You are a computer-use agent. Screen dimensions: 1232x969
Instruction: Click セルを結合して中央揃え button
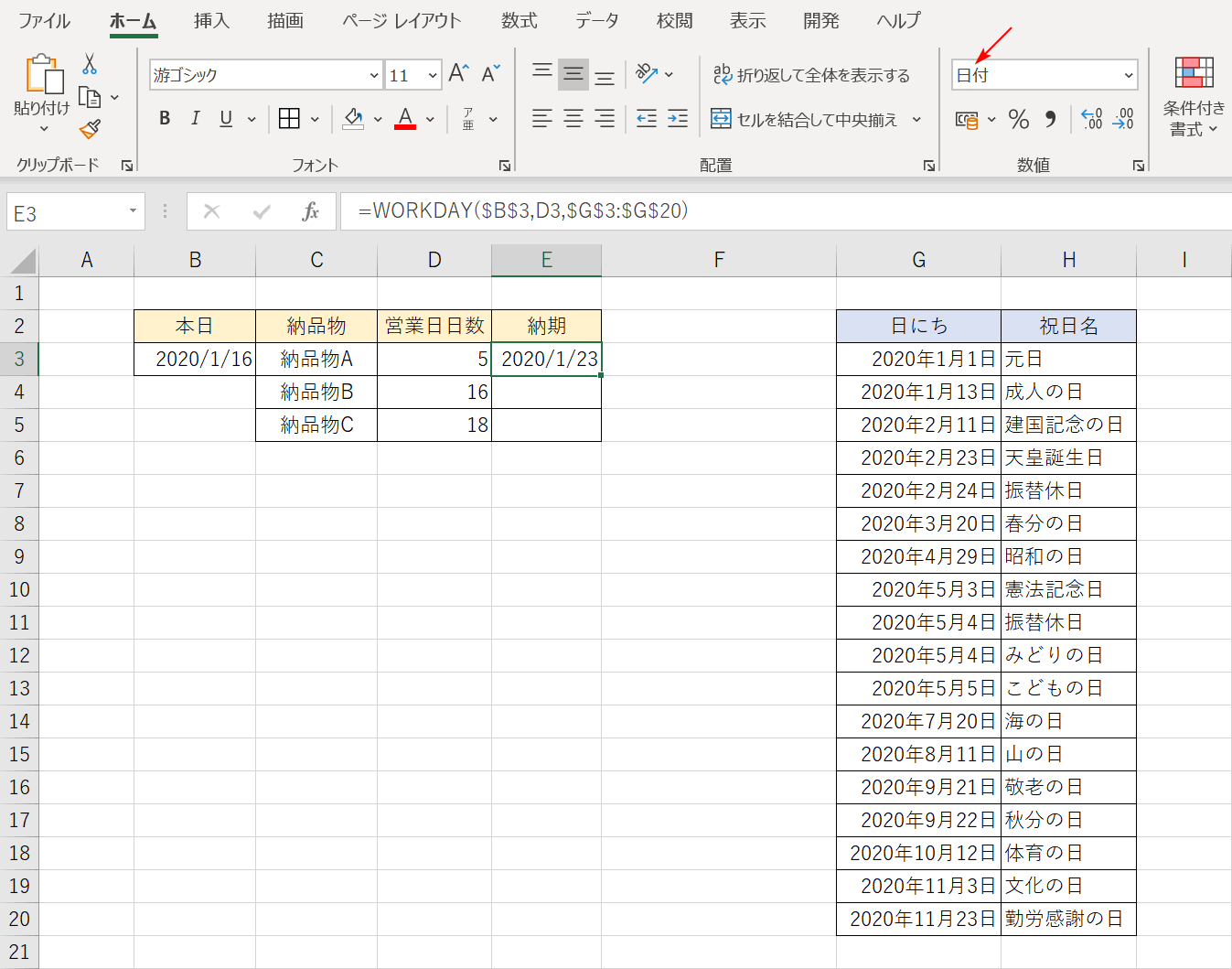[x=805, y=119]
